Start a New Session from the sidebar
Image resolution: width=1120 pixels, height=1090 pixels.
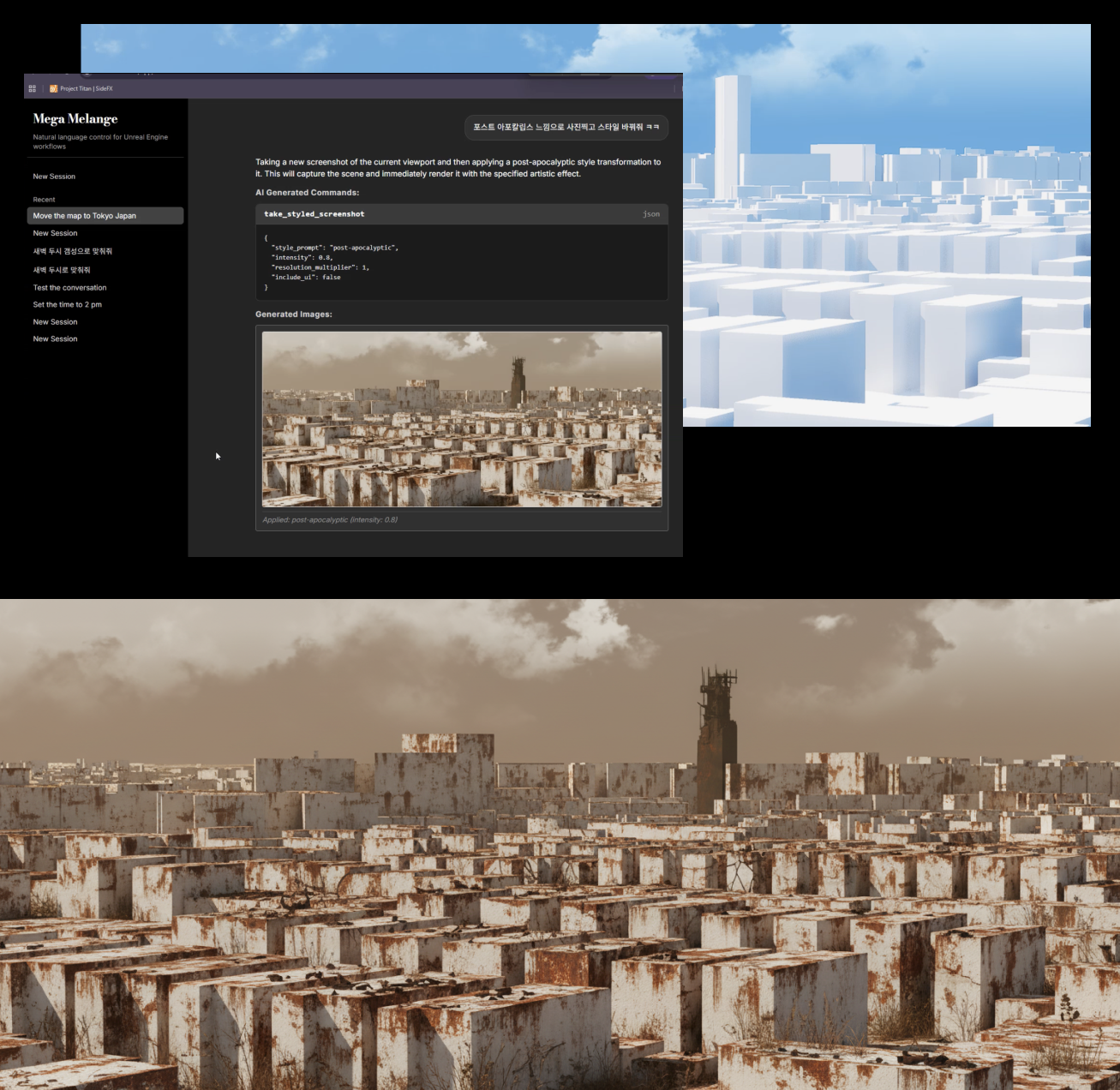point(55,176)
